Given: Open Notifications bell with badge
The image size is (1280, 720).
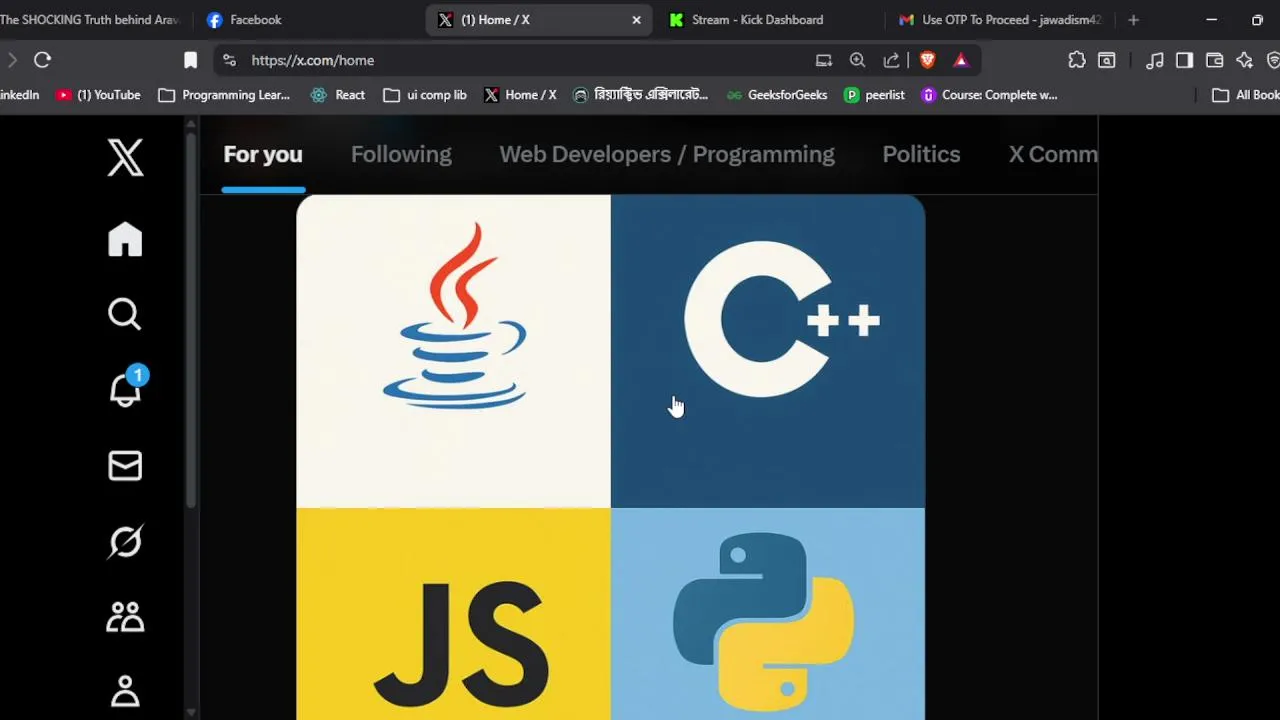Looking at the screenshot, I should coord(126,388).
